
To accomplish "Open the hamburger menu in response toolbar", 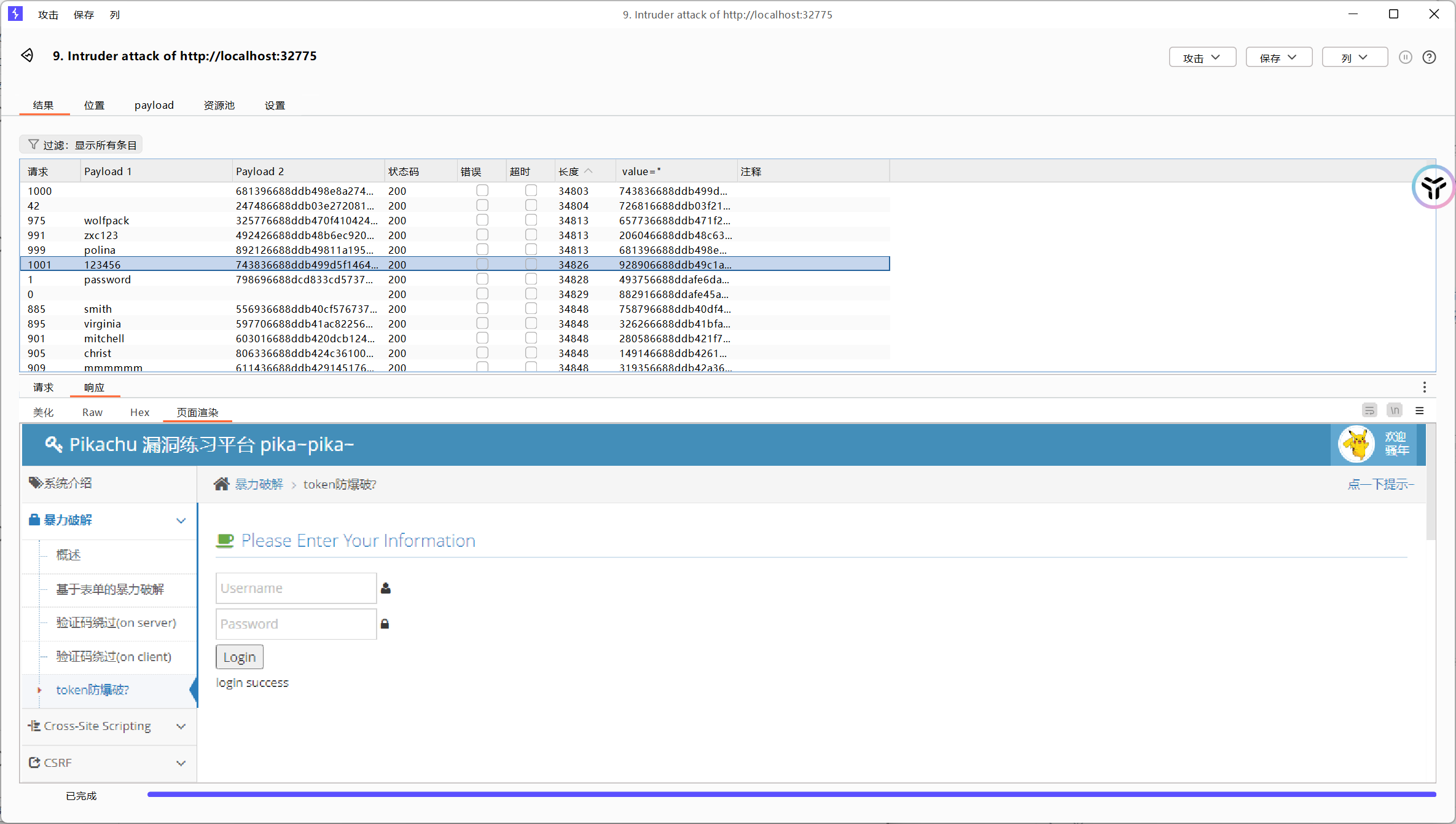I will (1419, 410).
